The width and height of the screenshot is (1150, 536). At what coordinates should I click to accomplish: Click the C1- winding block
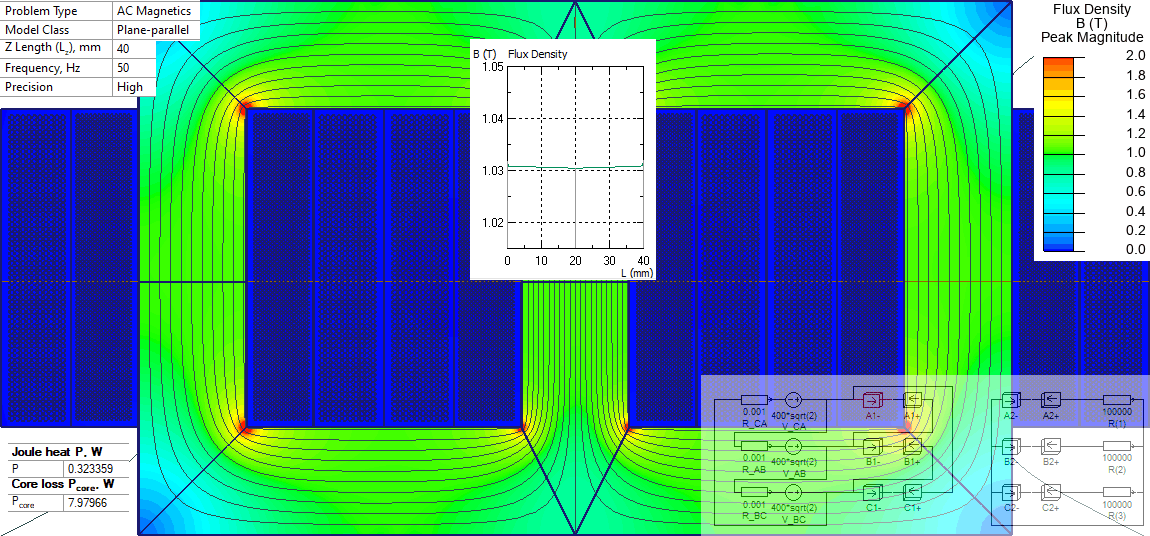872,491
